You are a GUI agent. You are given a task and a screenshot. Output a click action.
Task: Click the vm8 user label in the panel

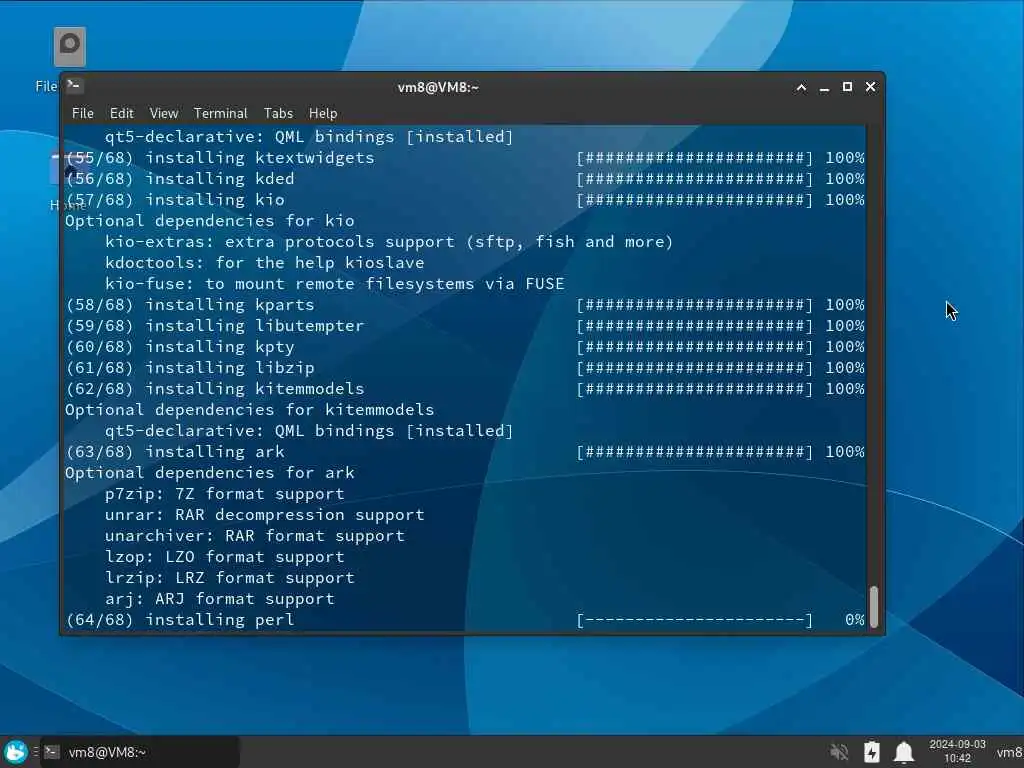point(1009,752)
